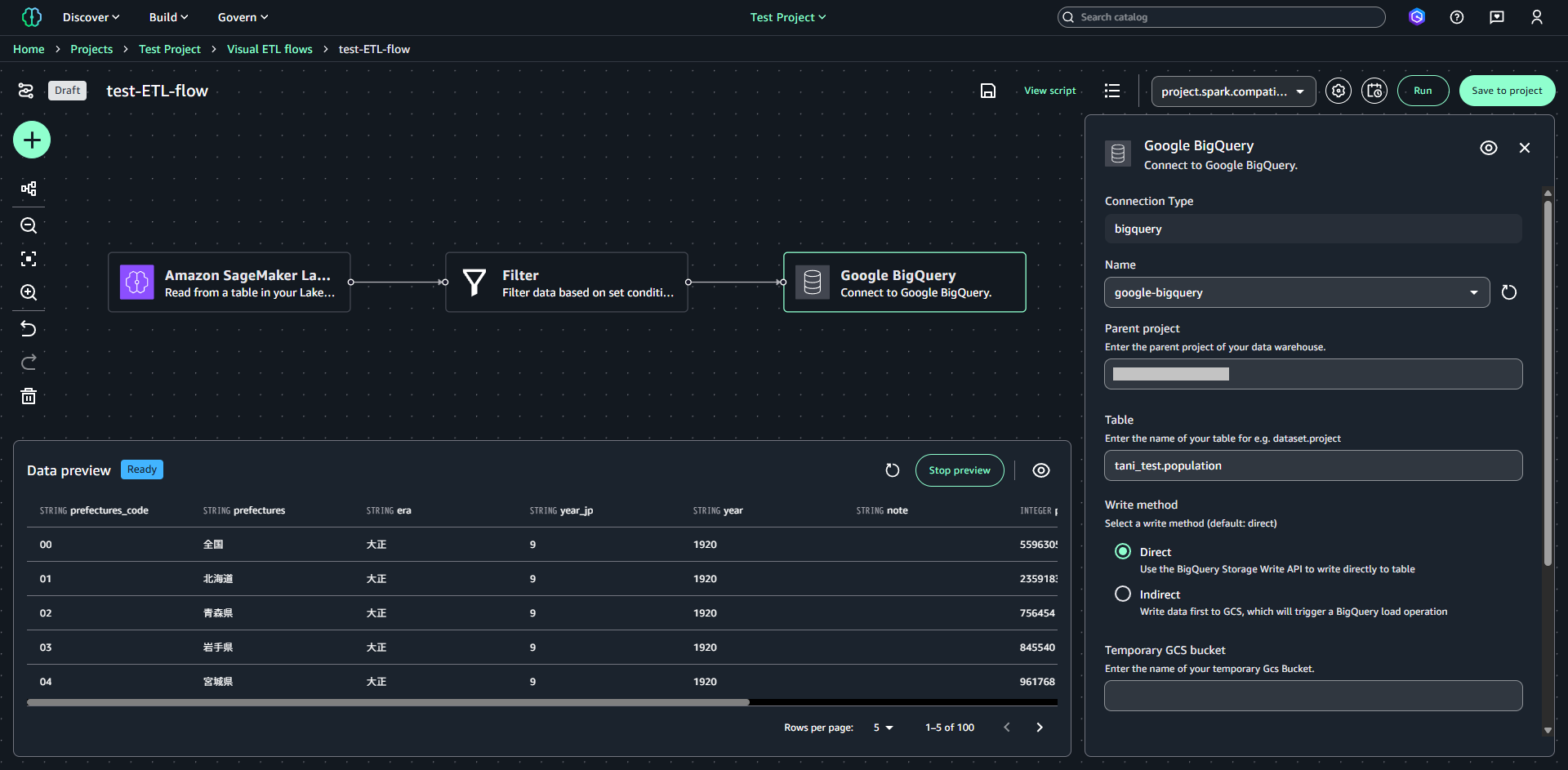This screenshot has width=1568, height=770.
Task: Open the Discover menu
Action: (91, 17)
